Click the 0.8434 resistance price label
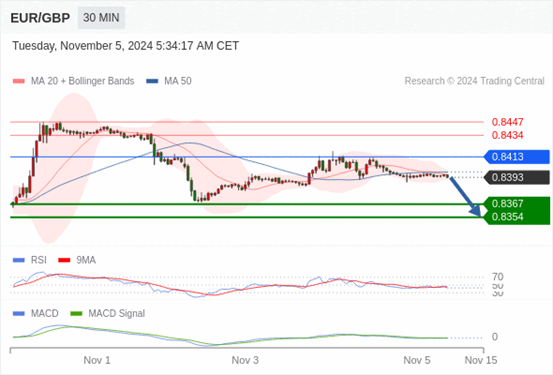This screenshot has width=553, height=375. (x=508, y=135)
